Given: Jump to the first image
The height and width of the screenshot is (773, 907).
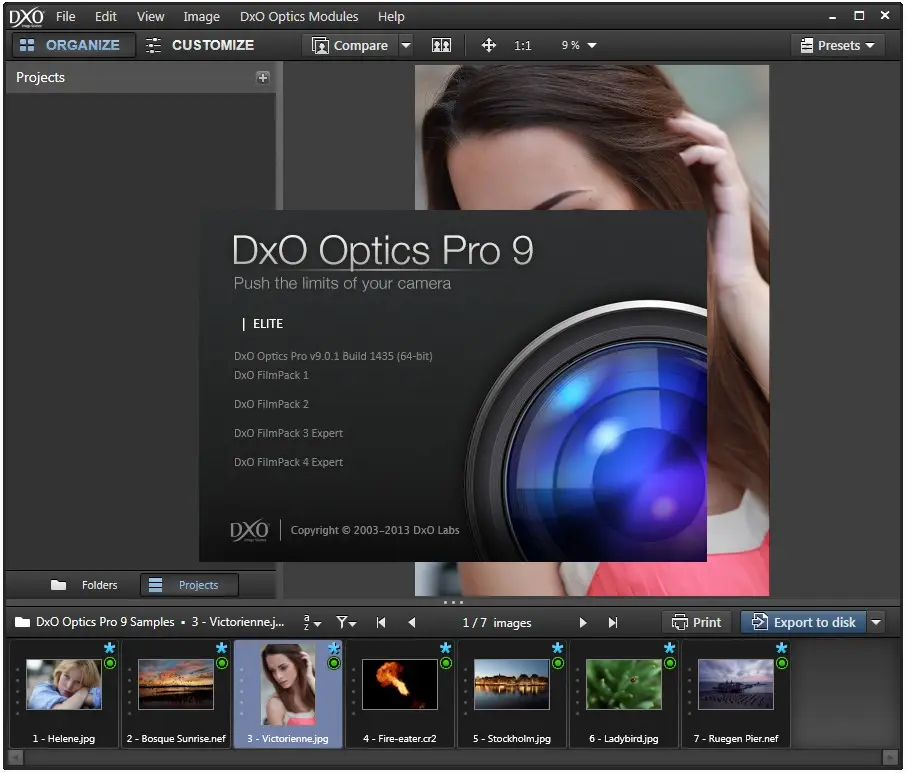Looking at the screenshot, I should tap(381, 623).
